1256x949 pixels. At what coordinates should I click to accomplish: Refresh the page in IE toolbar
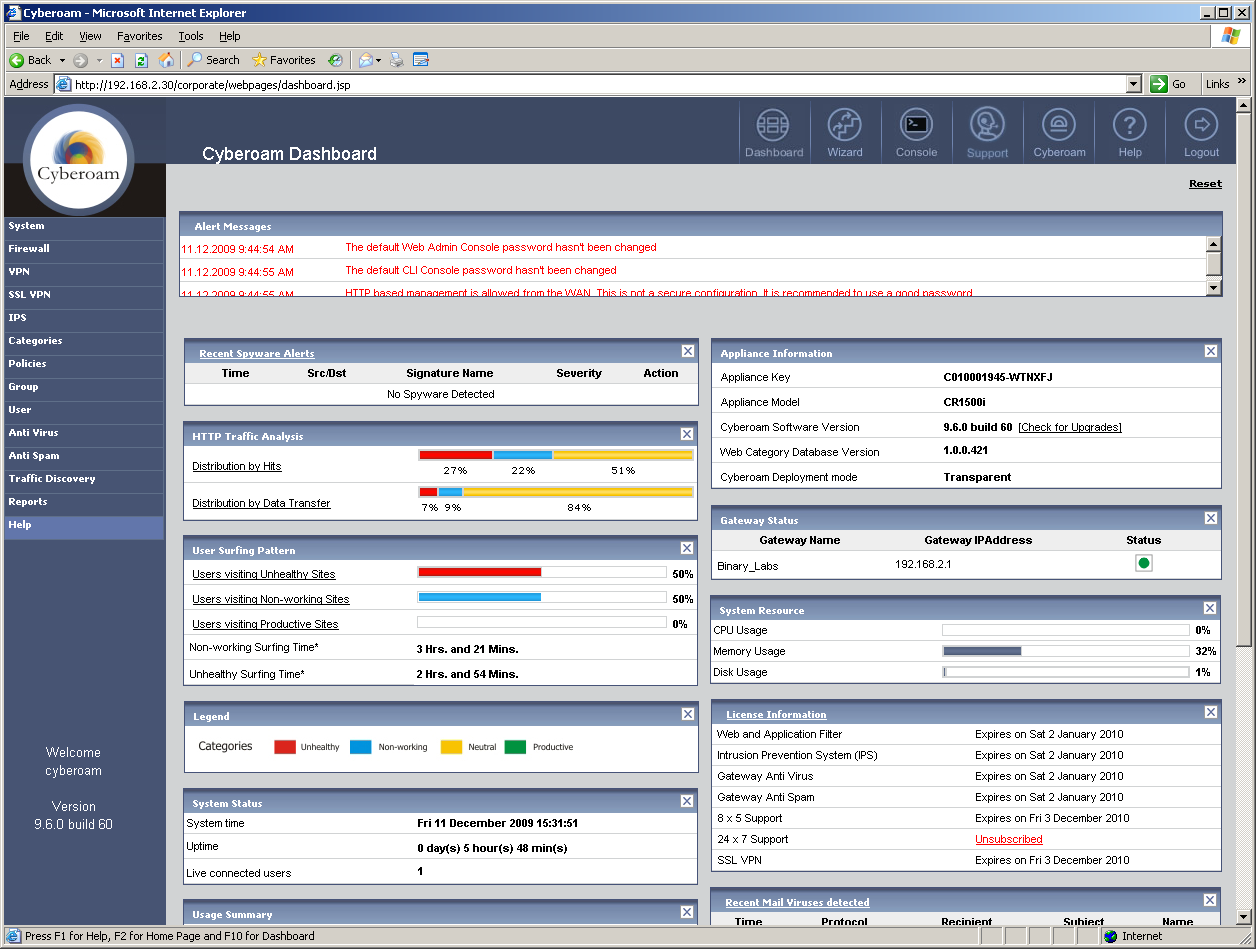click(x=141, y=60)
